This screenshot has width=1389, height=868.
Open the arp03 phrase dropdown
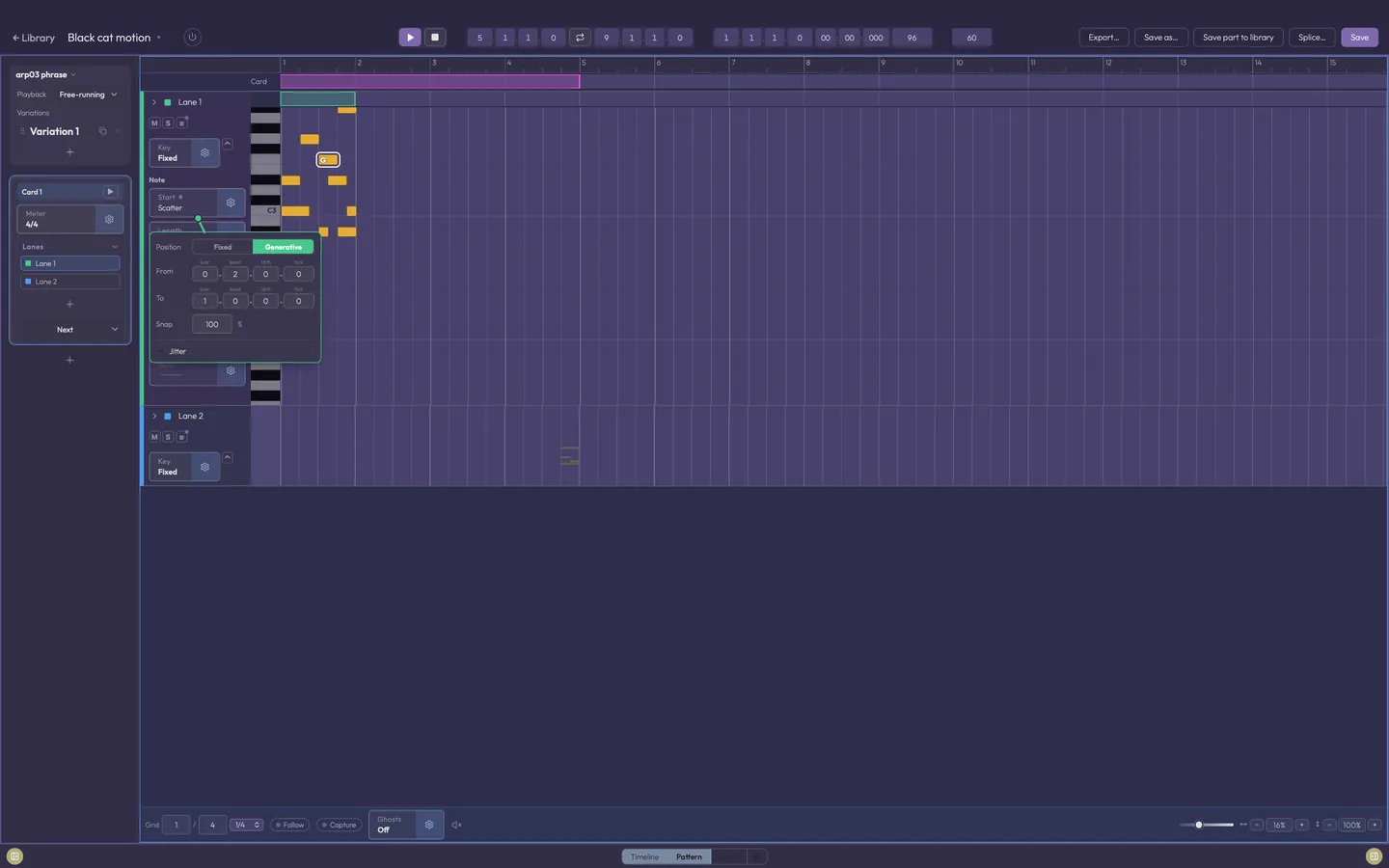[x=45, y=74]
